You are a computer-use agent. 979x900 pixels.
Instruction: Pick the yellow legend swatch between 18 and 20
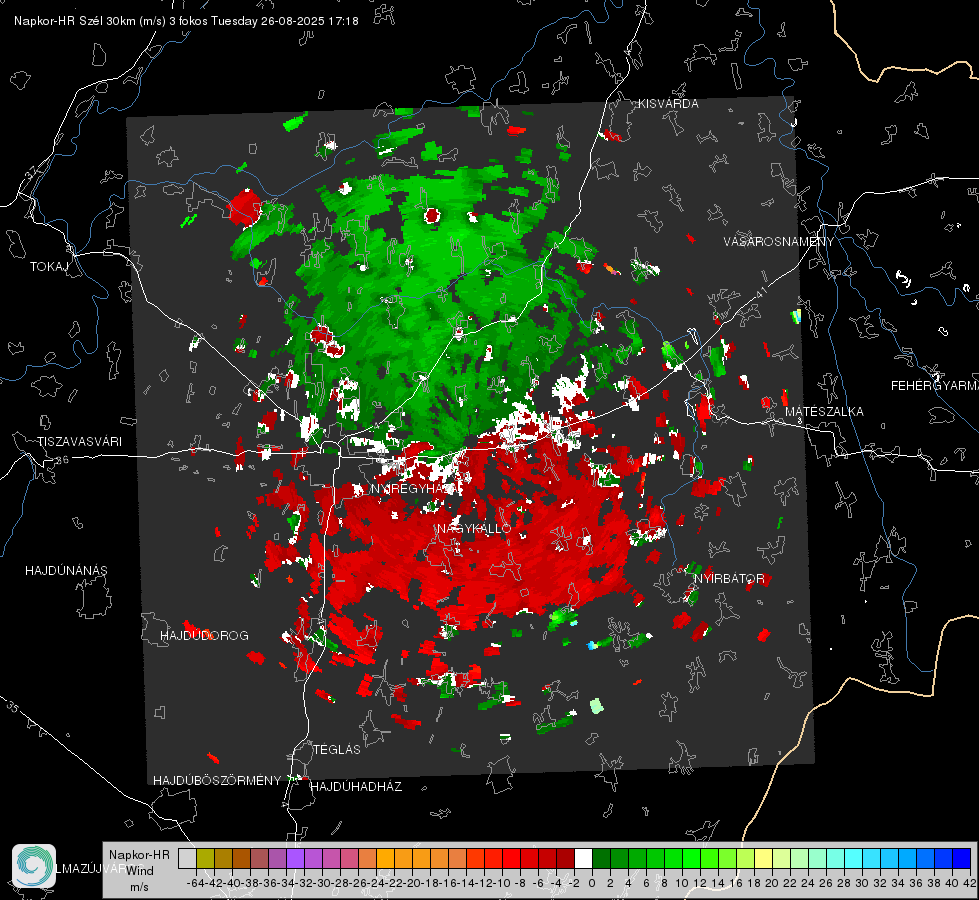pyautogui.click(x=764, y=859)
